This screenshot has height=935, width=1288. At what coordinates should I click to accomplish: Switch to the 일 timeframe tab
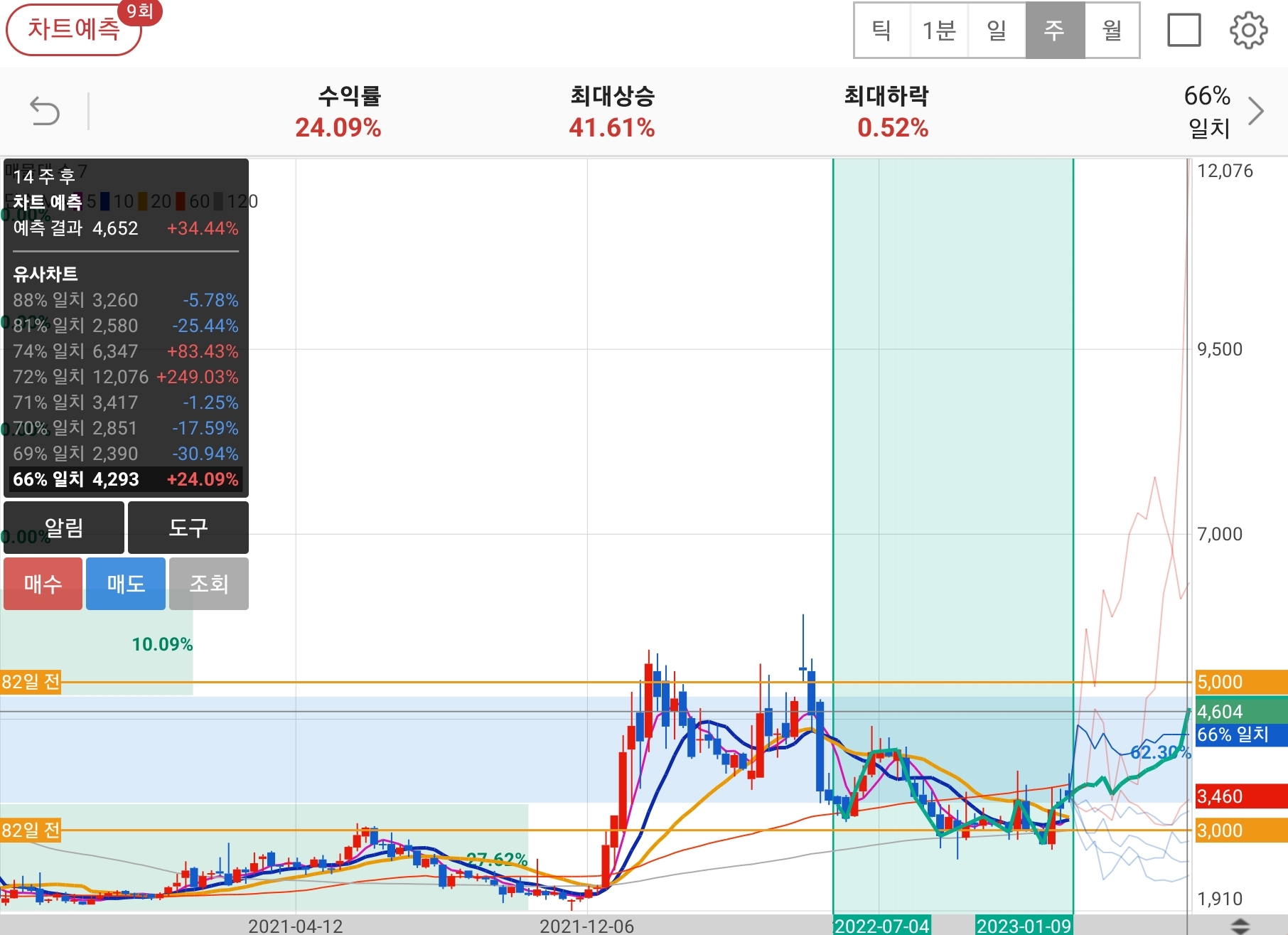tap(997, 31)
